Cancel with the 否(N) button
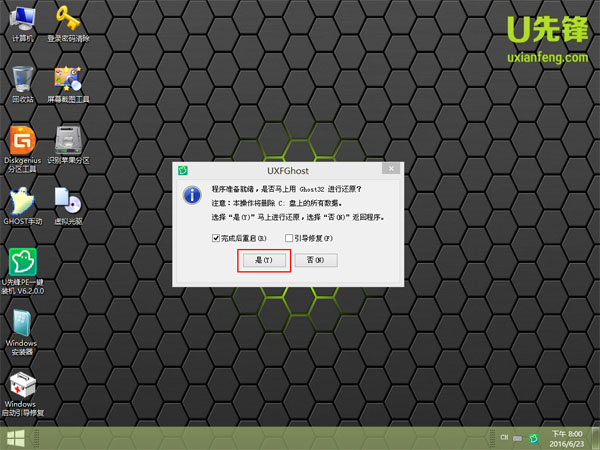This screenshot has height=450, width=600. coord(316,260)
